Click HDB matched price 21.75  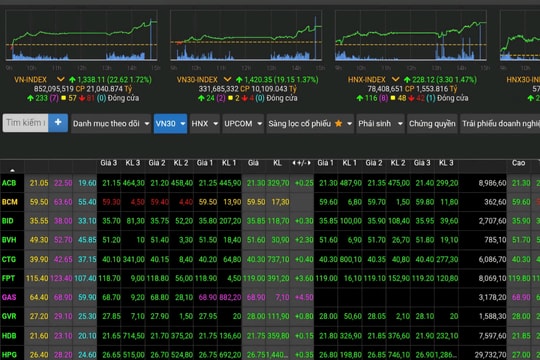pos(256,336)
